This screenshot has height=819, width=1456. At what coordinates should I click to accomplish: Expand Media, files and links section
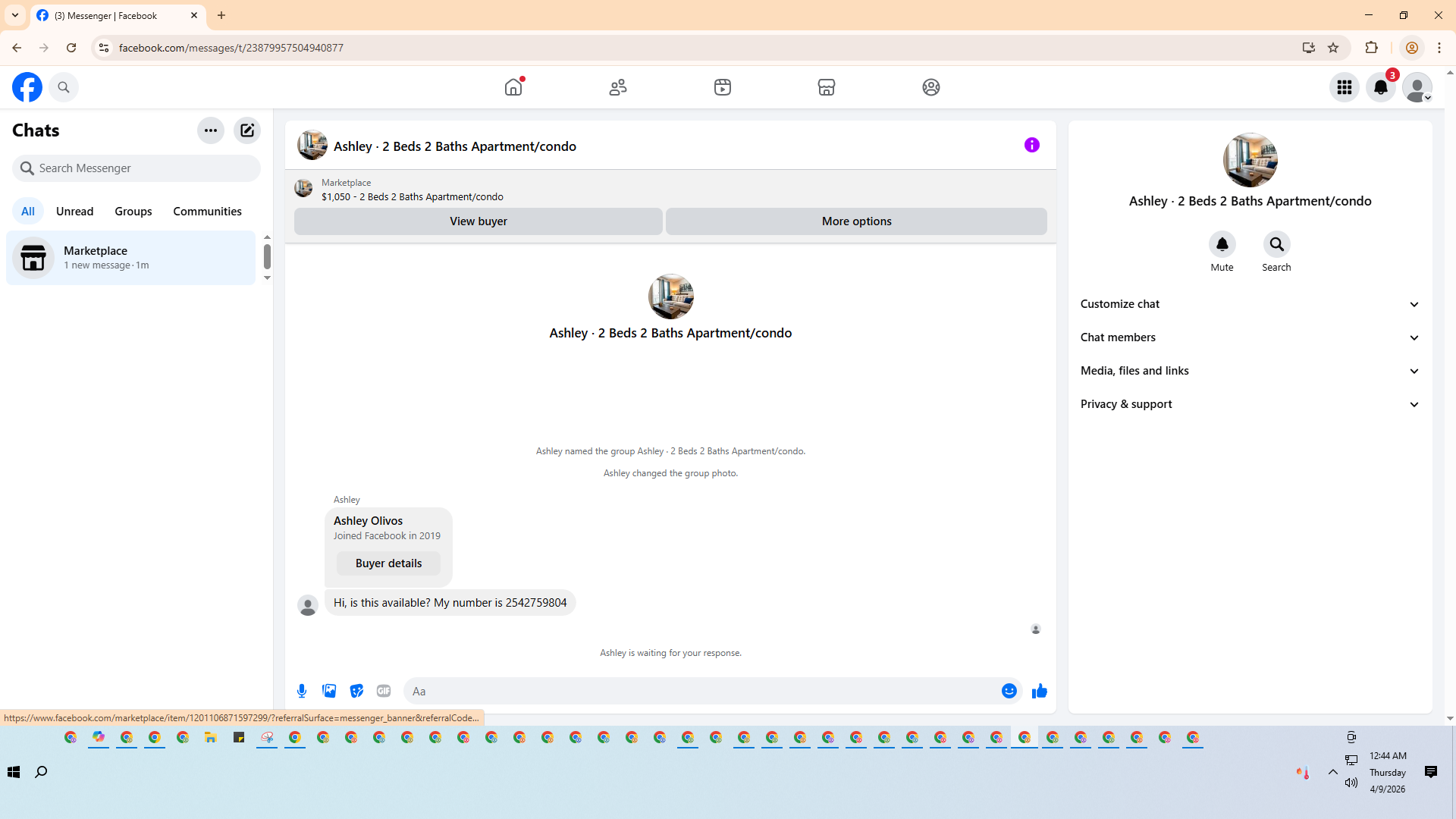point(1250,371)
